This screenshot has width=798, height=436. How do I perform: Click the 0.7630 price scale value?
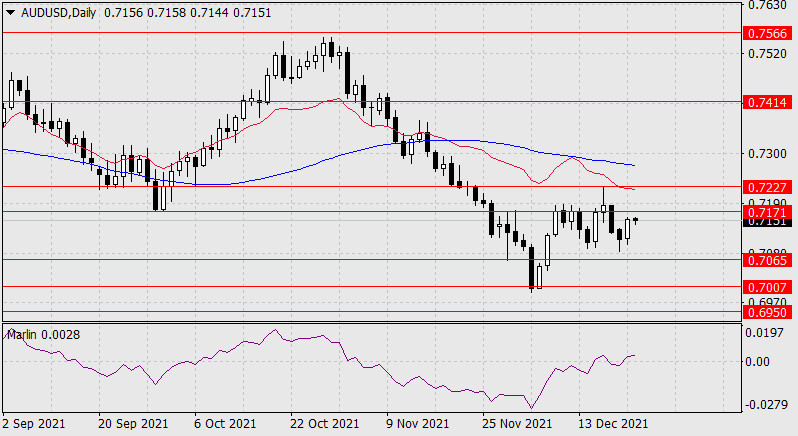767,5
